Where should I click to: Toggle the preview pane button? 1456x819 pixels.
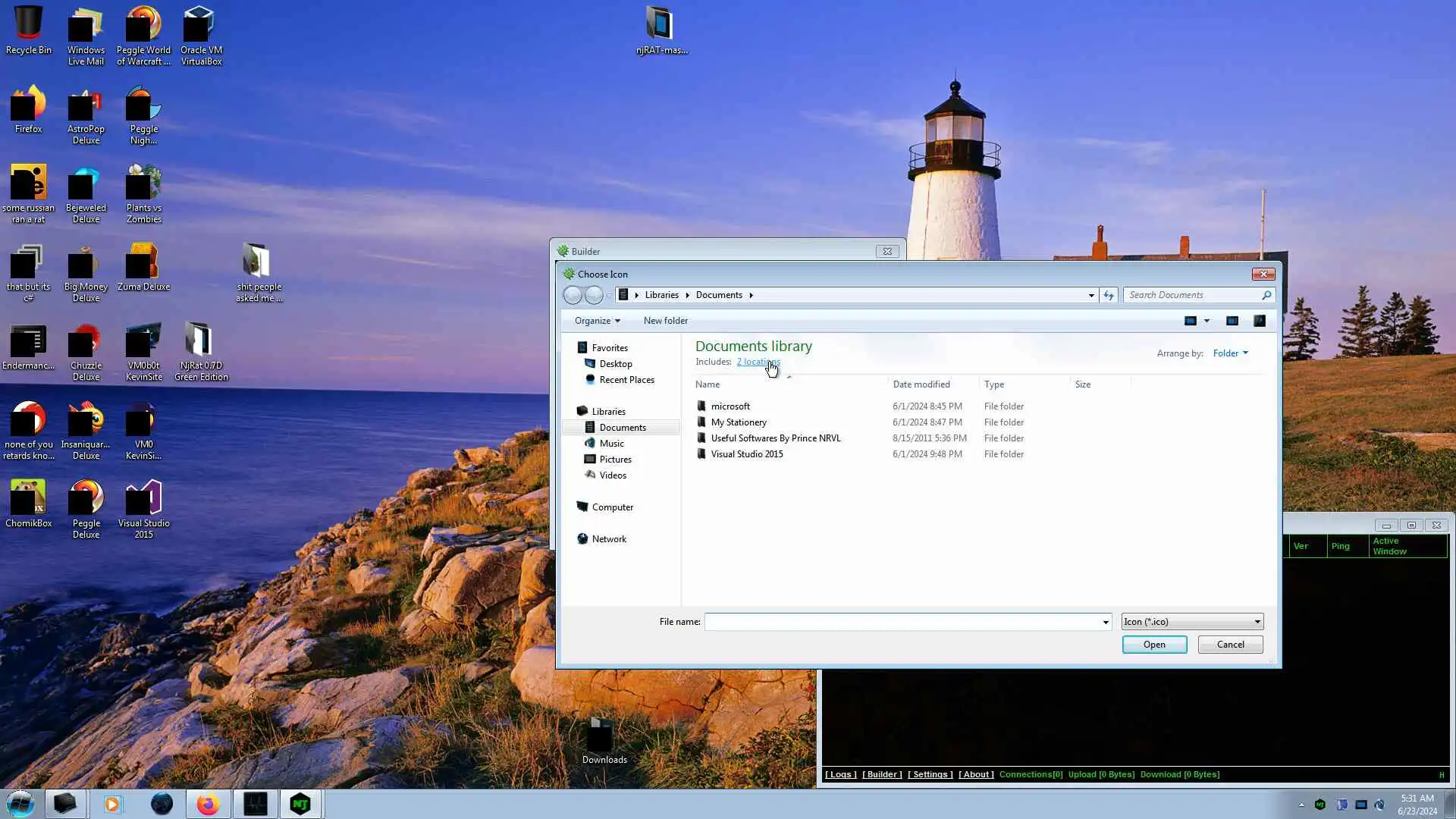[x=1232, y=321]
